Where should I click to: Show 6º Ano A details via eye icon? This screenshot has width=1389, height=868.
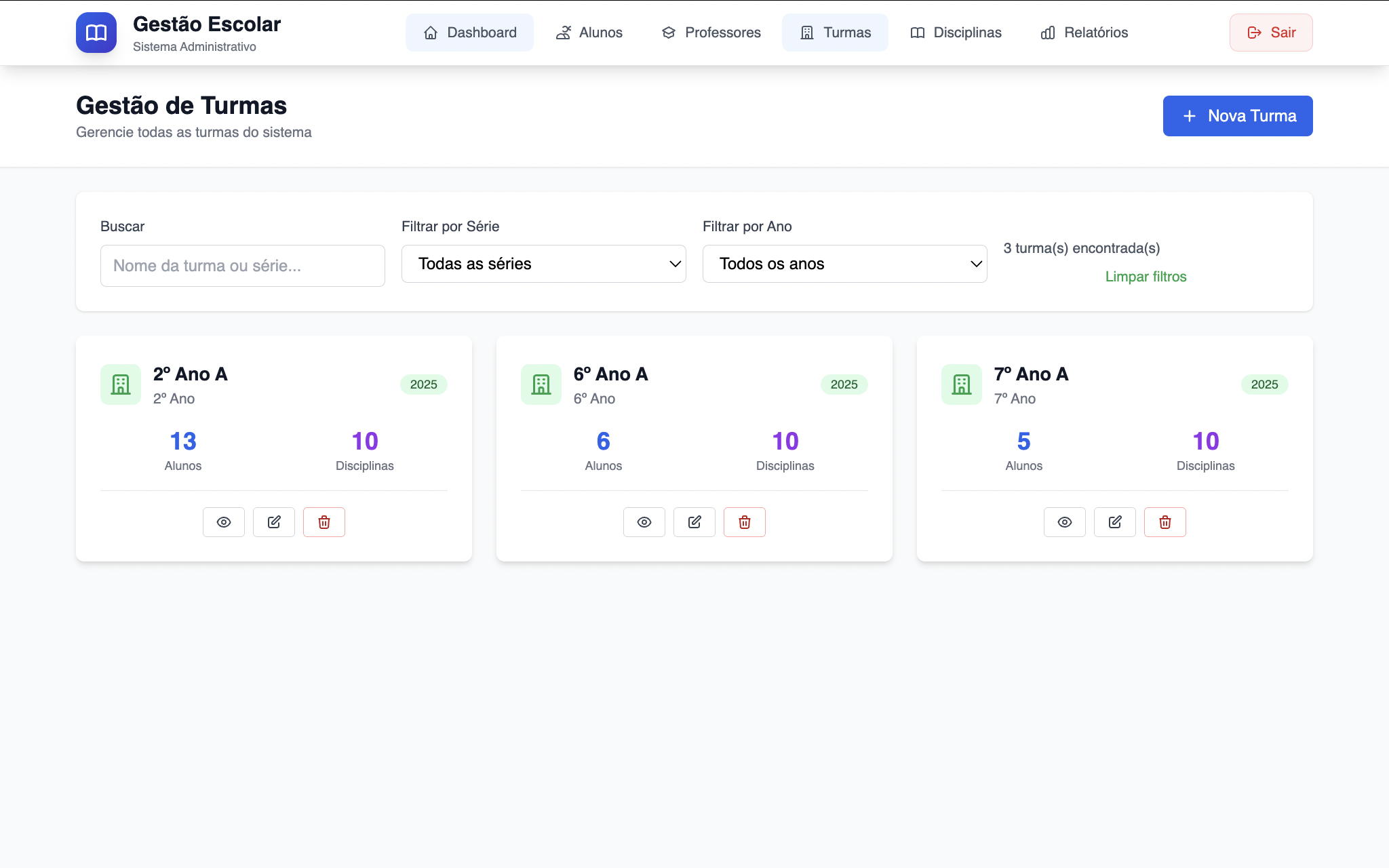click(x=644, y=522)
